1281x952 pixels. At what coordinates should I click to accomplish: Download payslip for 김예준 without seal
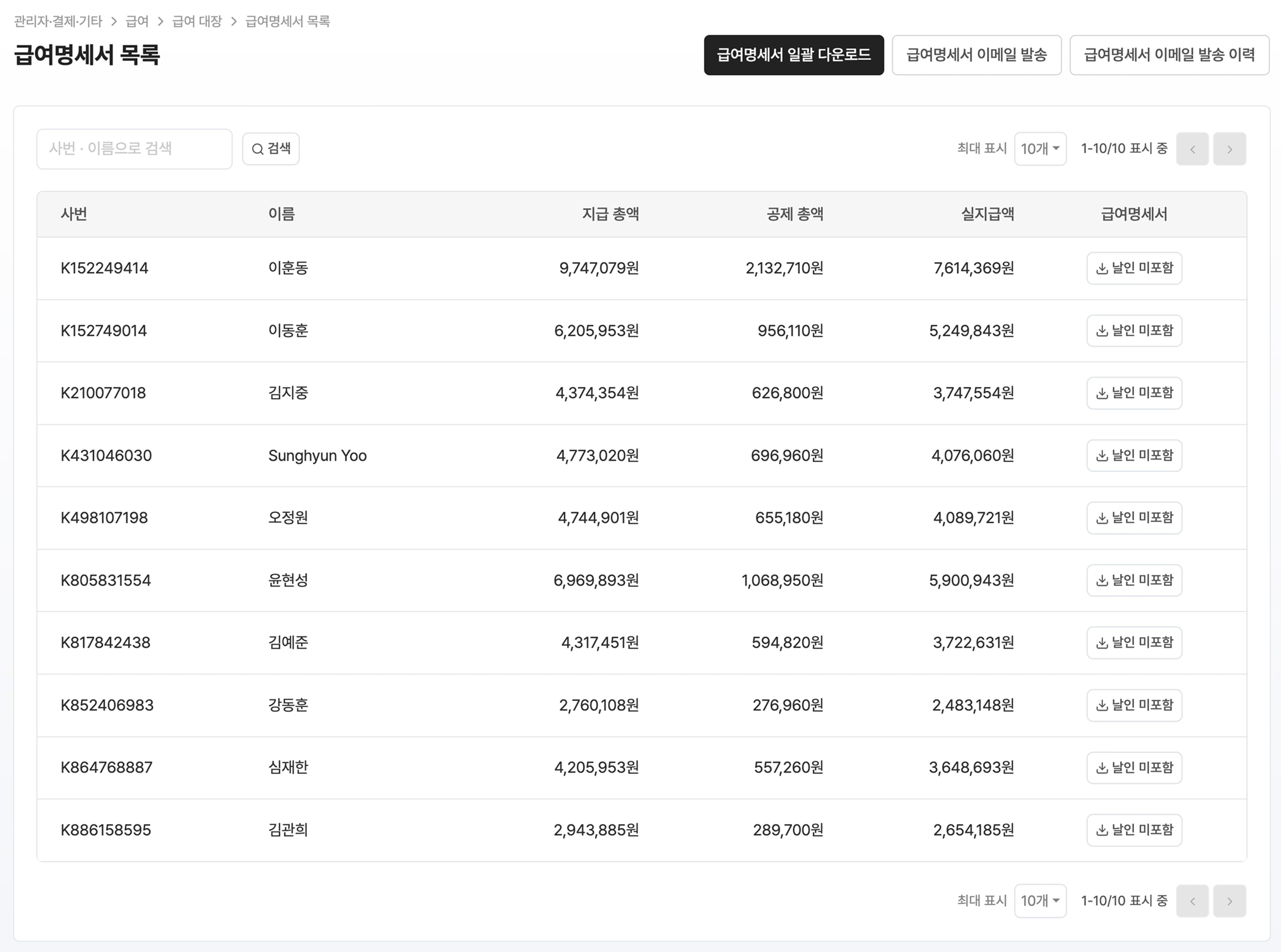point(1133,643)
